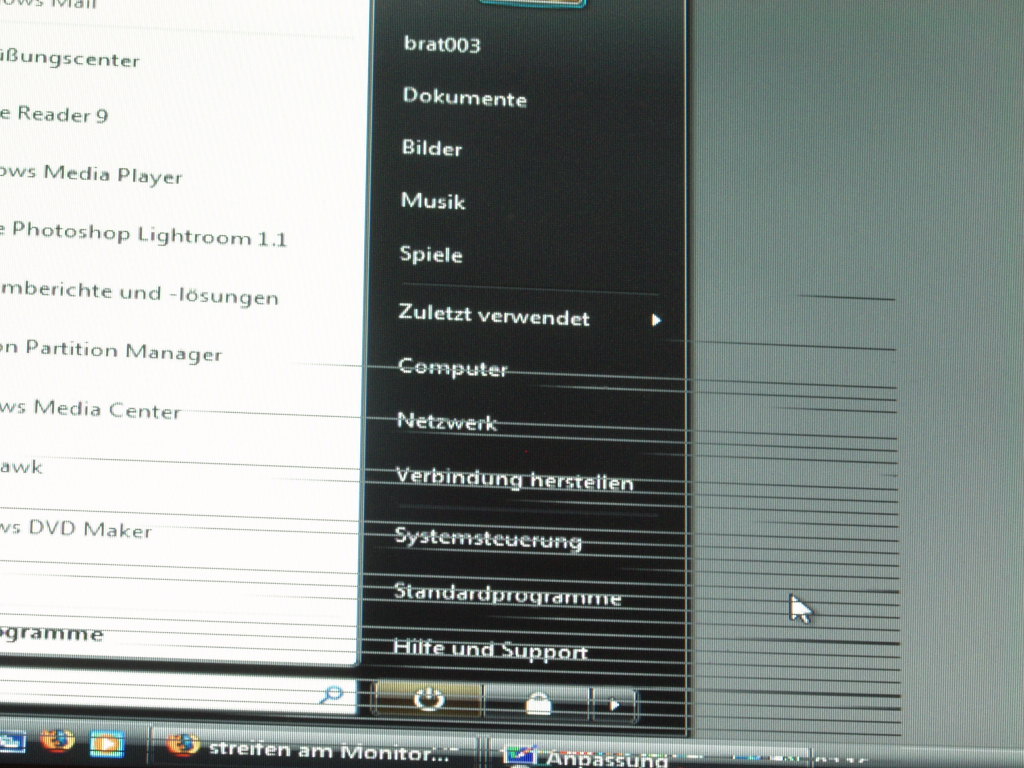Click the power button in Start menu
Viewport: 1024px width, 768px height.
point(428,701)
